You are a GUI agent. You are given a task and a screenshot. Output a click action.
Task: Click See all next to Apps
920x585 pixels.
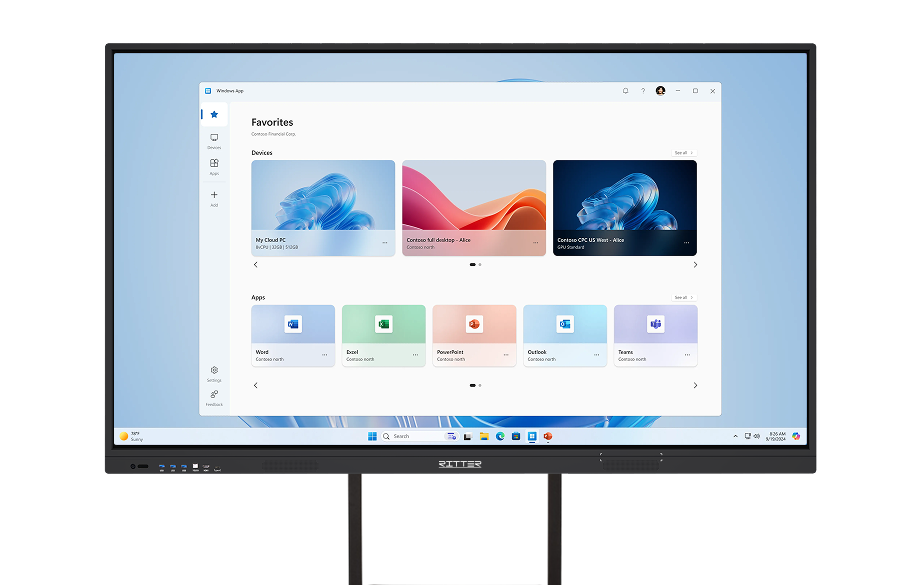(x=683, y=297)
